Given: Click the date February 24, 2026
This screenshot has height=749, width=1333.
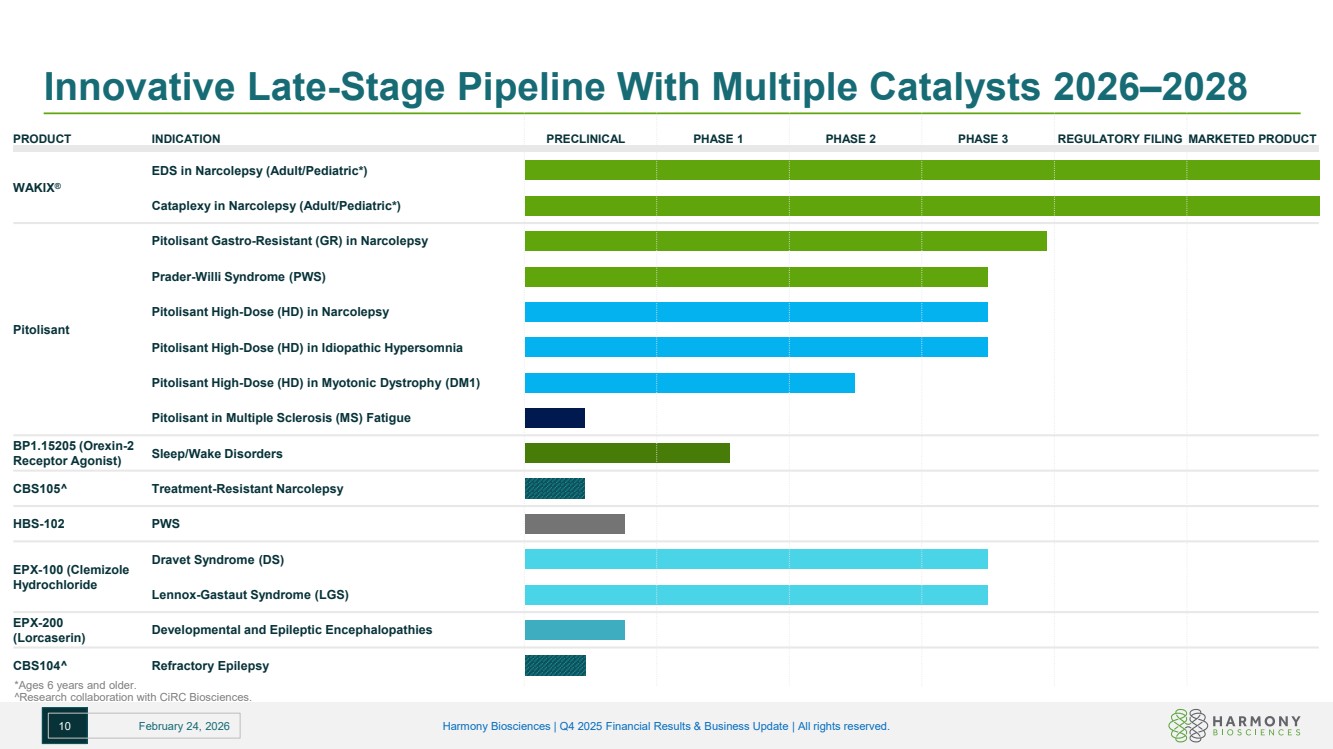Looking at the screenshot, I should tap(184, 727).
